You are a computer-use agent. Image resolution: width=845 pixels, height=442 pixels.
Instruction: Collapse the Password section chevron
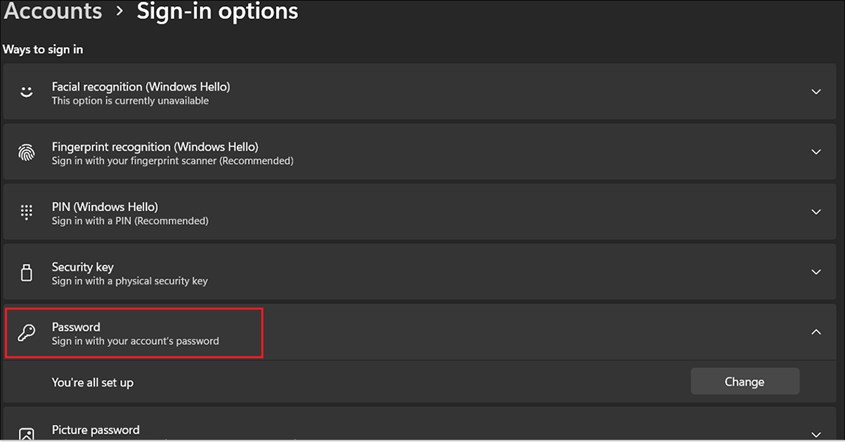click(x=816, y=332)
